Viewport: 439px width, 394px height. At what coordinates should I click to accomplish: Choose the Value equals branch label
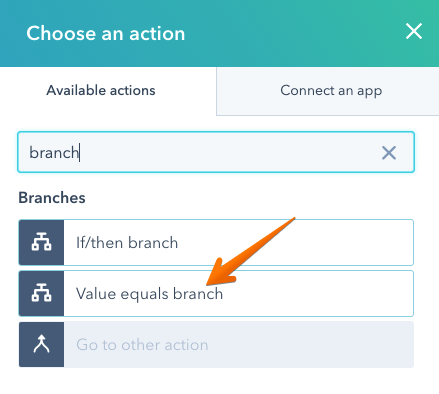tap(149, 294)
